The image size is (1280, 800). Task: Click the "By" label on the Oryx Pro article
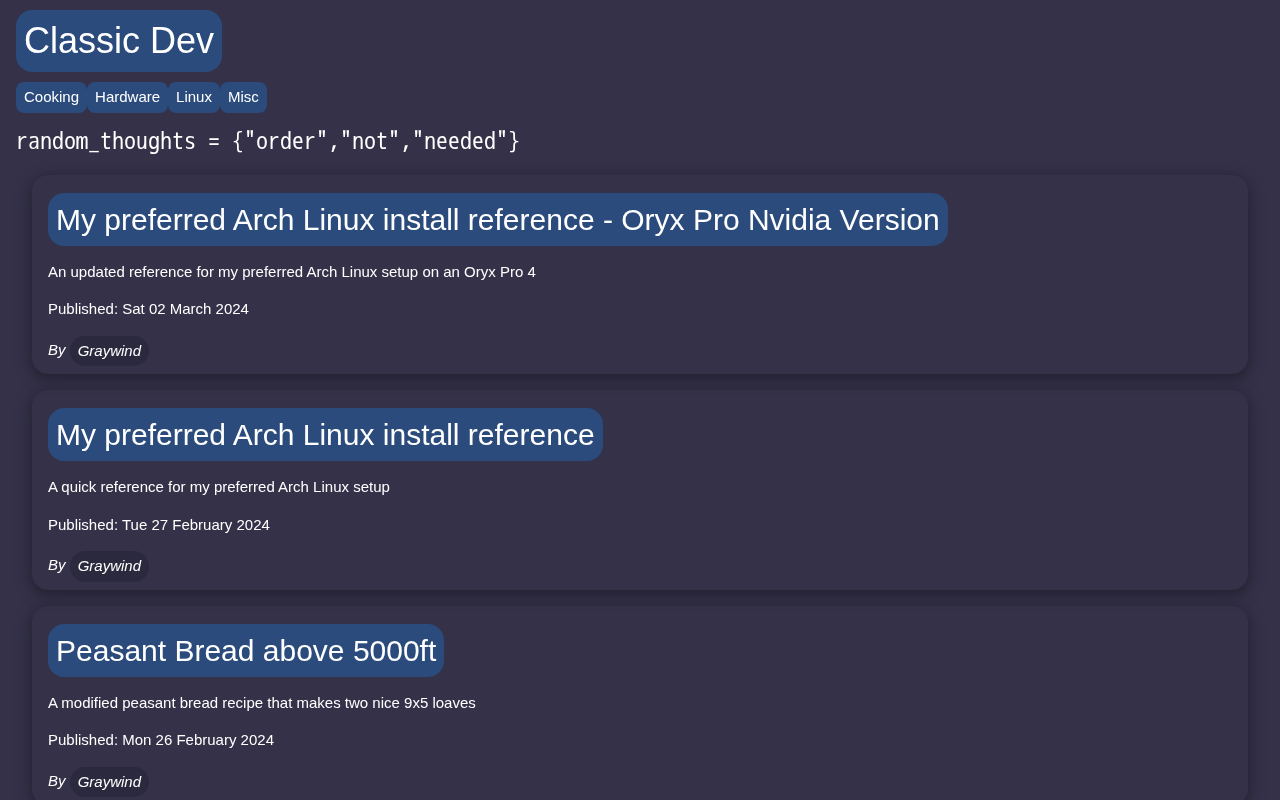tap(57, 350)
